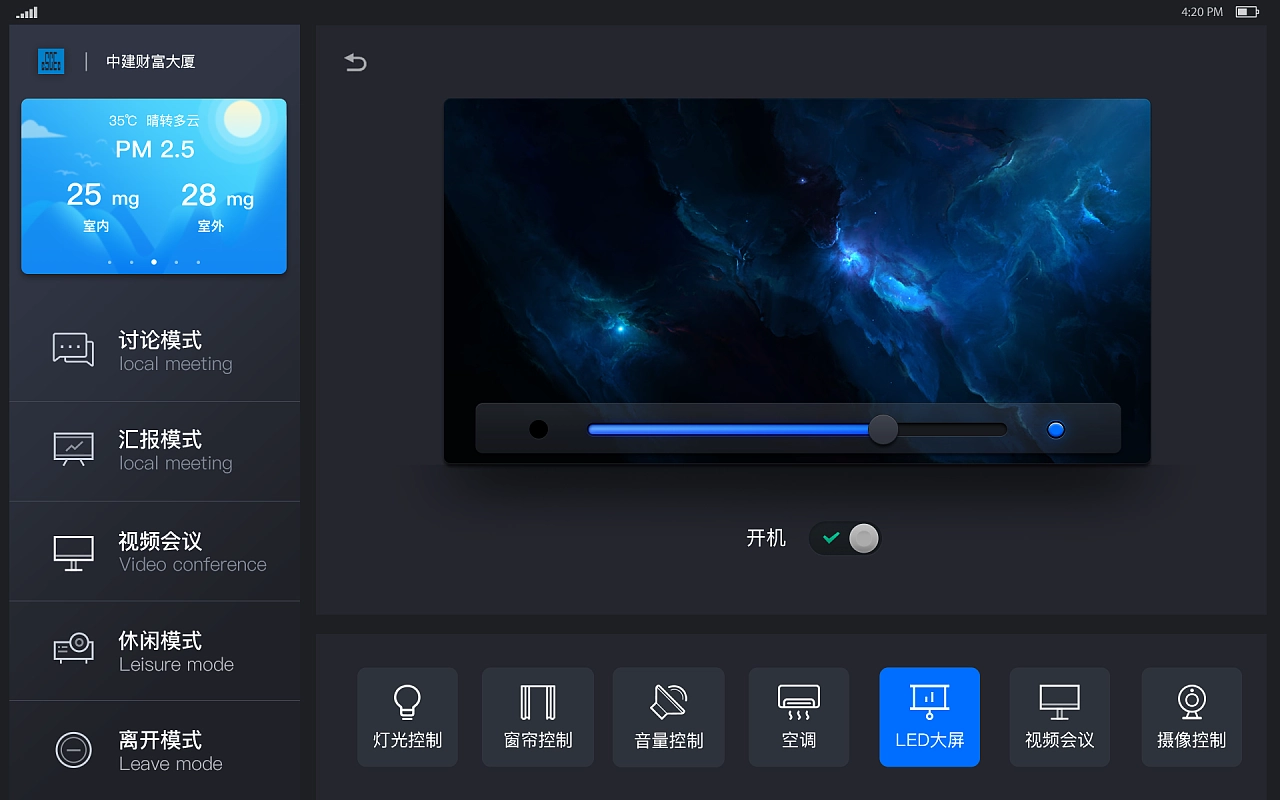The image size is (1280, 800).
Task: Click the PM 2.5 weather card
Action: point(154,186)
